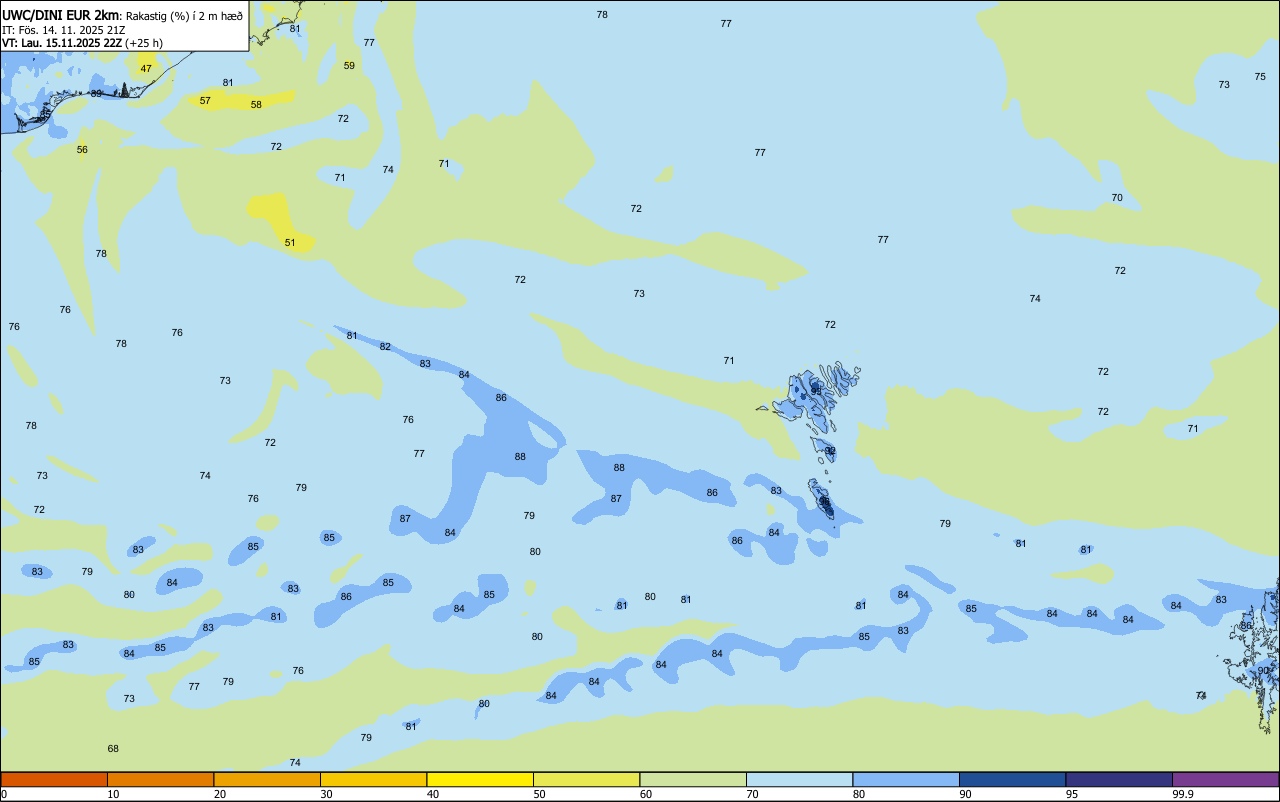Click the 10–20 orange legend swatch

(160, 779)
